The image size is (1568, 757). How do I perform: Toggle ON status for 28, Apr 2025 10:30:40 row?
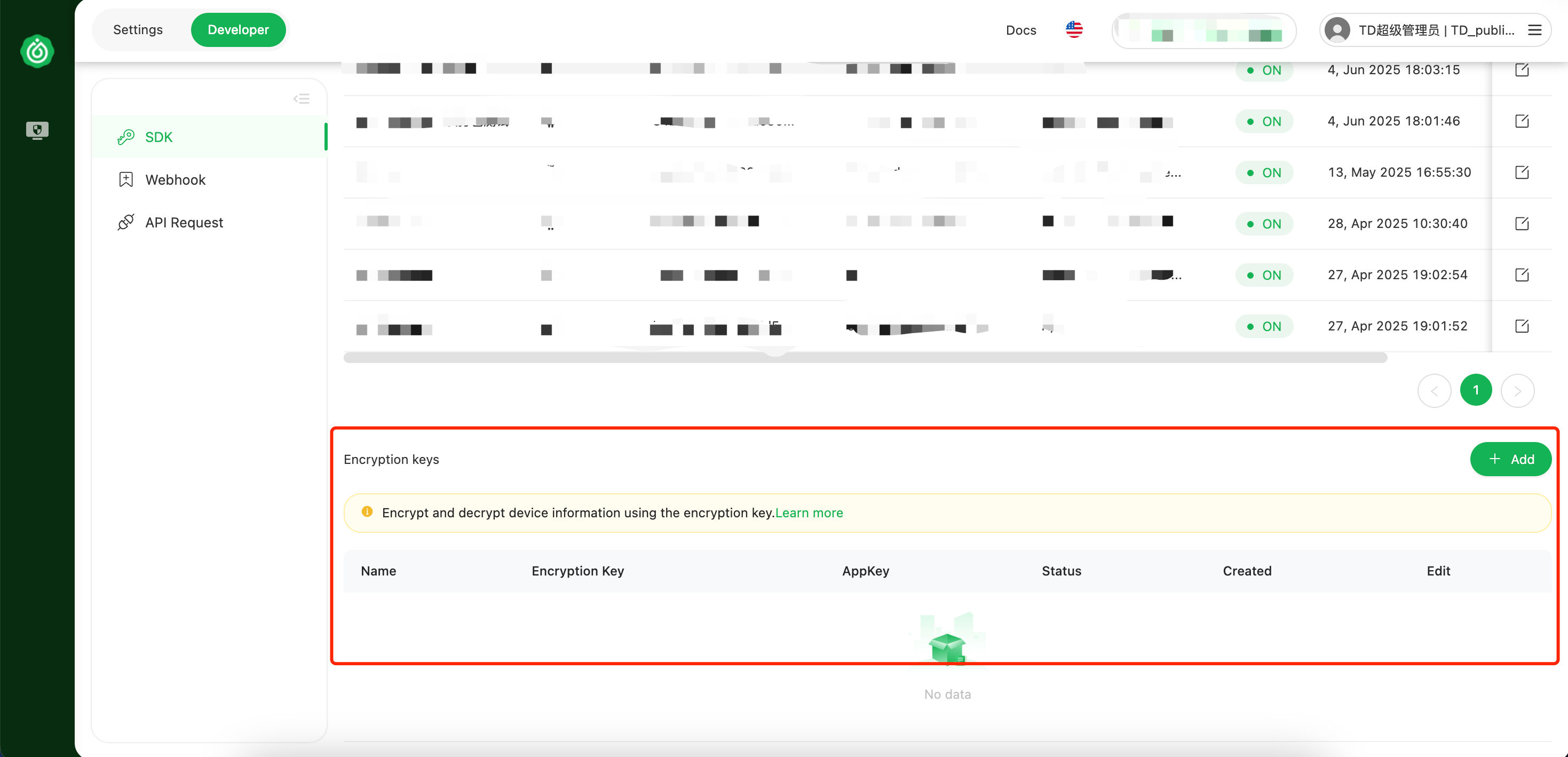(x=1264, y=224)
